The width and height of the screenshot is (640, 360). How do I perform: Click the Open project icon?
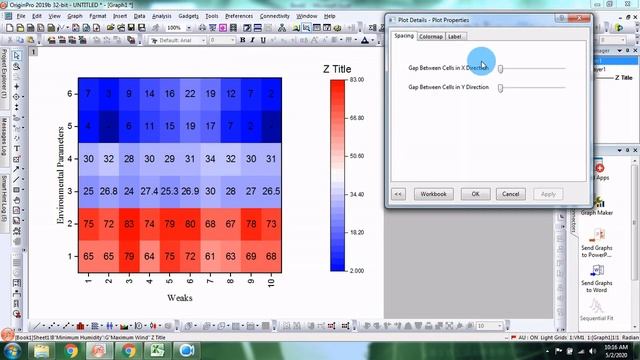point(111,28)
